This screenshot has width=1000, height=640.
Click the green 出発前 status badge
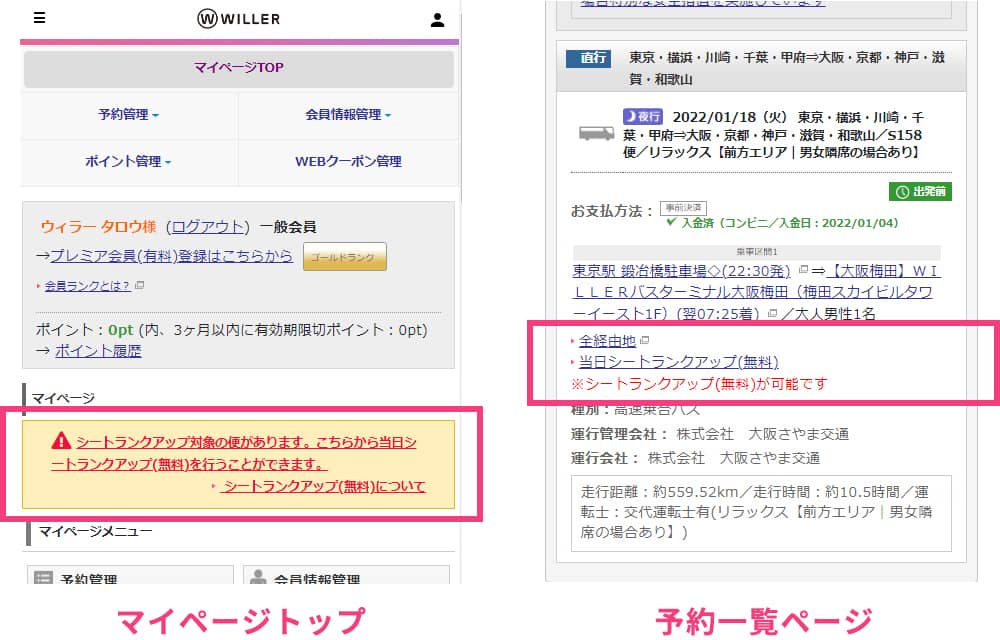coord(920,191)
